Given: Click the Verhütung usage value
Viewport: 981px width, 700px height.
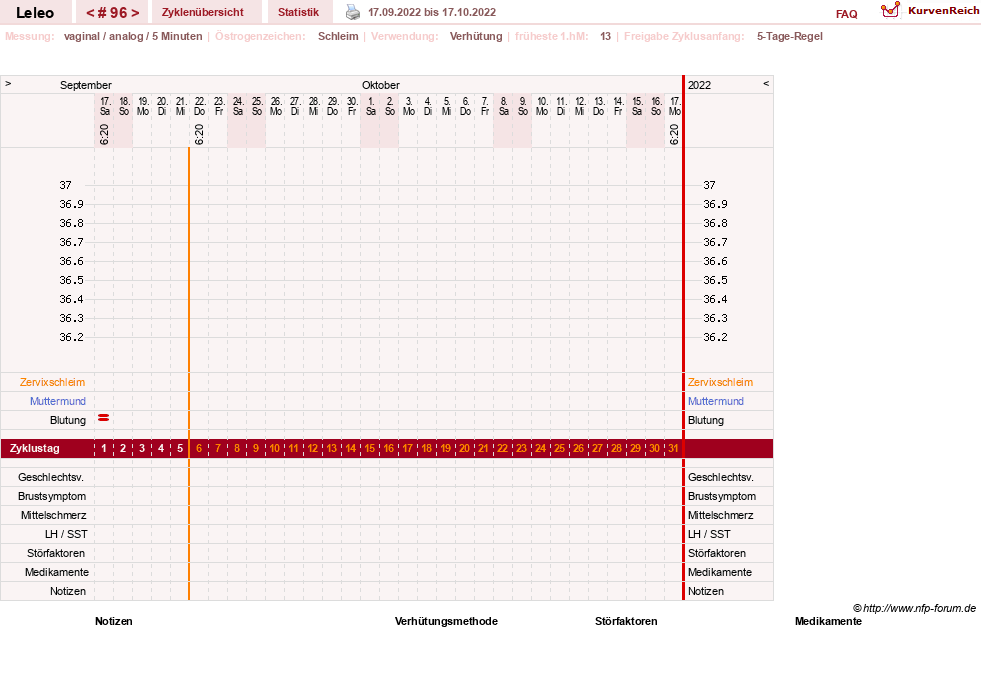Looking at the screenshot, I should [x=476, y=36].
